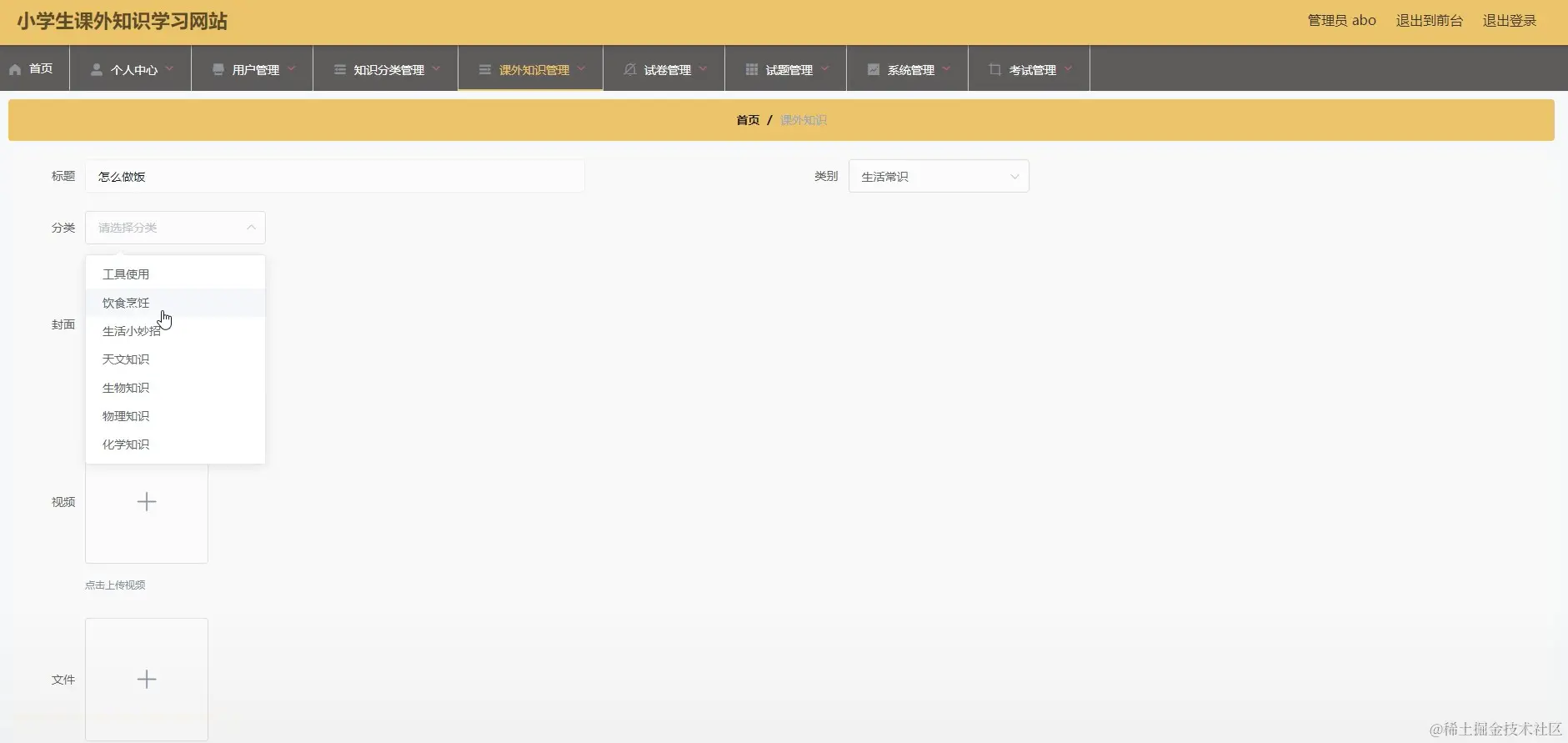Open the 类别 dropdown showing 生活常识
The image size is (1568, 743).
[939, 176]
